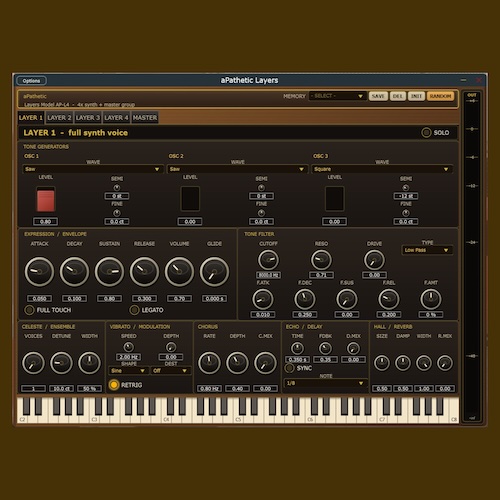Open the OSC 1 Wave dropdown
This screenshot has height=500, width=500.
93,169
